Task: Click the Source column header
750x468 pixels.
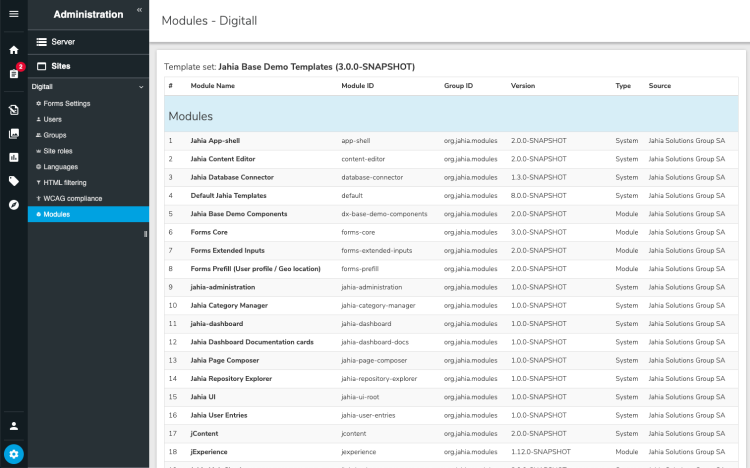Action: pyautogui.click(x=660, y=86)
